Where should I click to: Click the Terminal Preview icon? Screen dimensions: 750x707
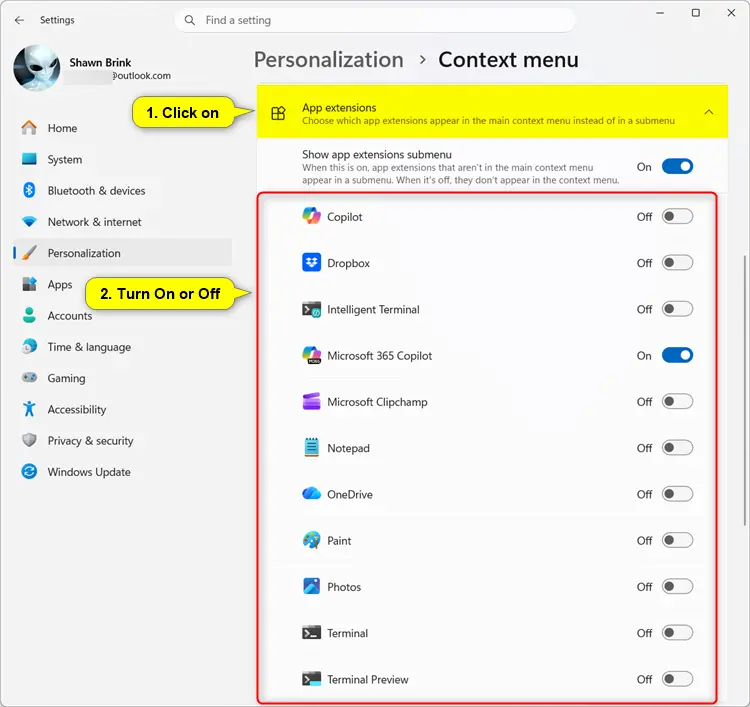311,679
